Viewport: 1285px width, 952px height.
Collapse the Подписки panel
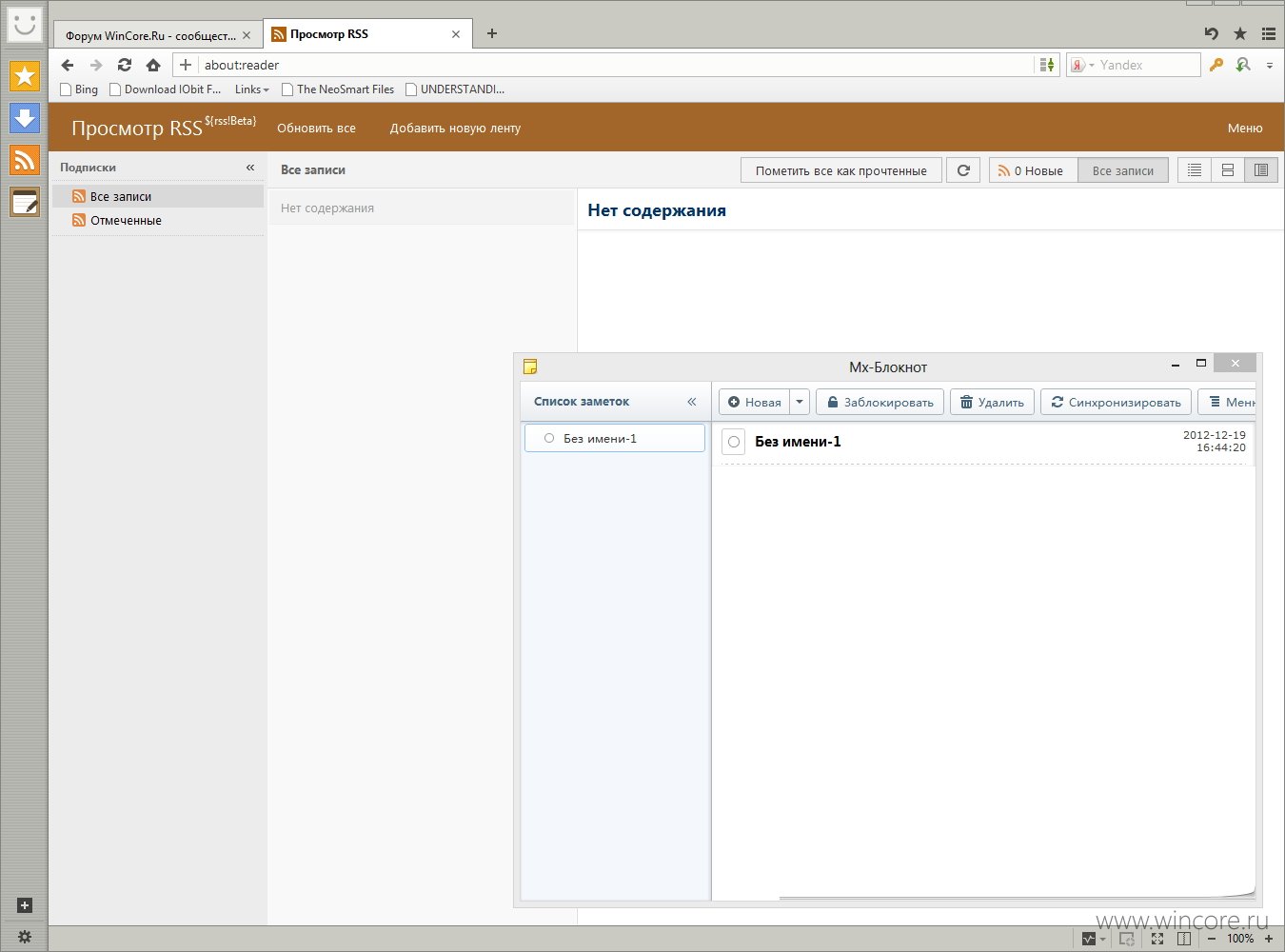coord(250,168)
